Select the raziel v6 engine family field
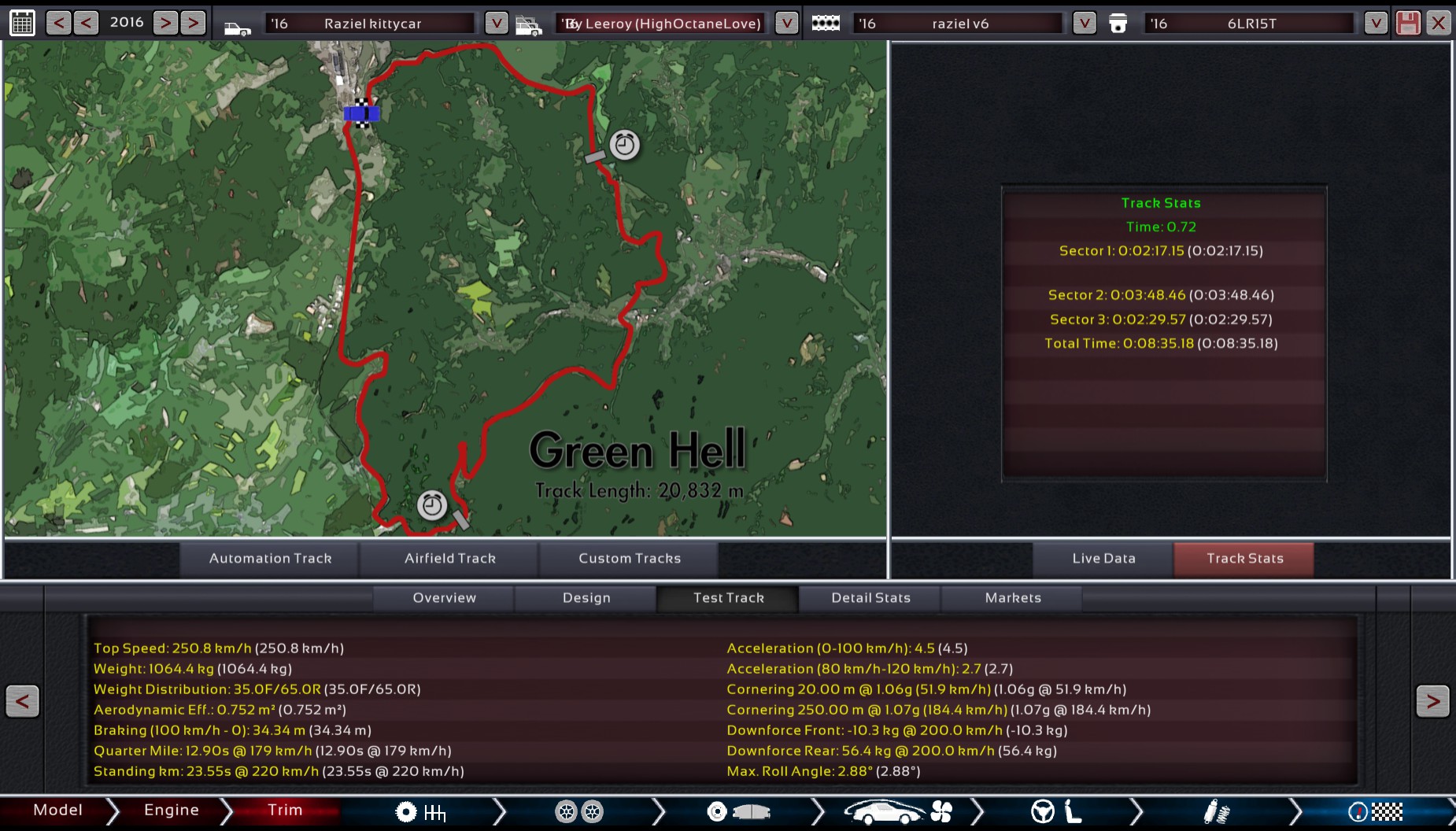1456x831 pixels. [959, 24]
